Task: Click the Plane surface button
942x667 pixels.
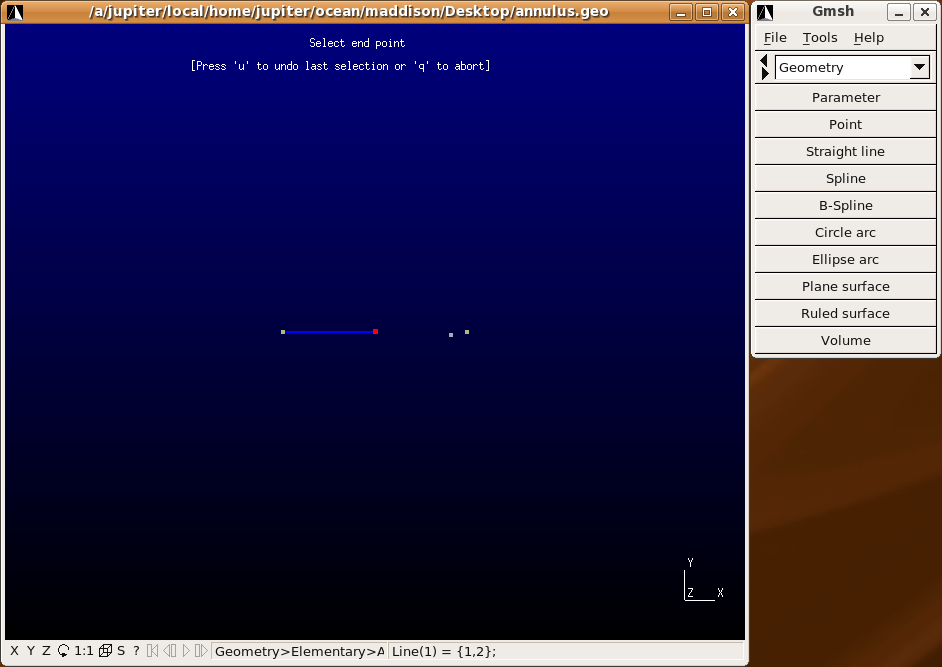Action: tap(845, 286)
